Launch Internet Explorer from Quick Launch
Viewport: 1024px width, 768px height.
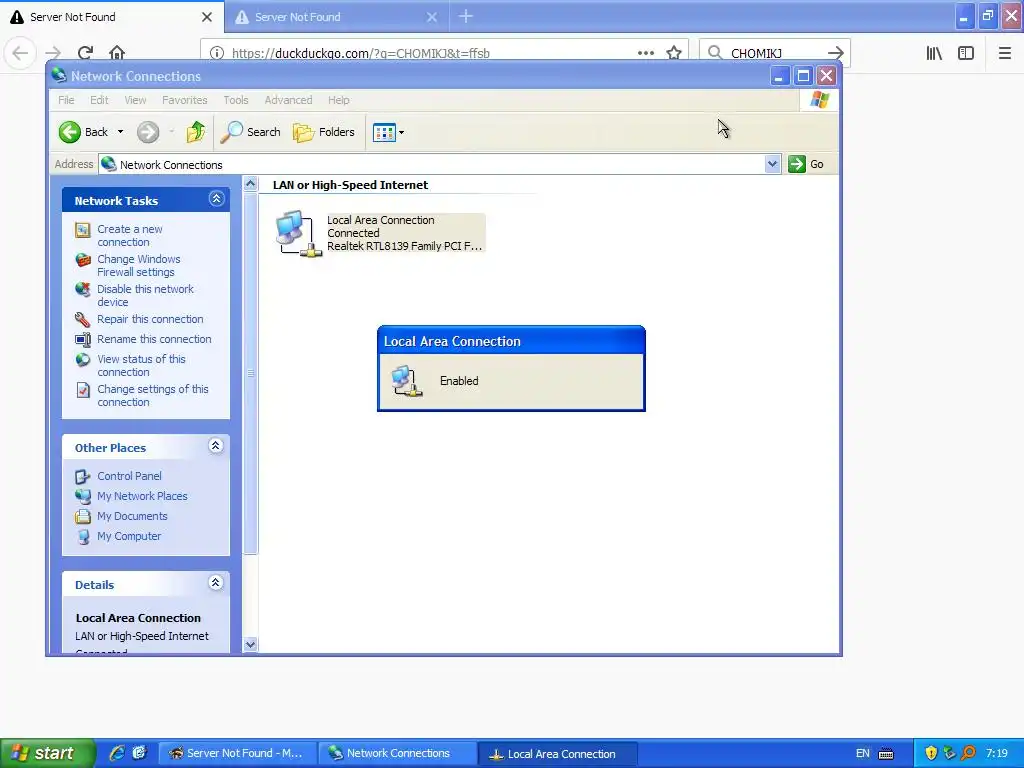tap(116, 753)
